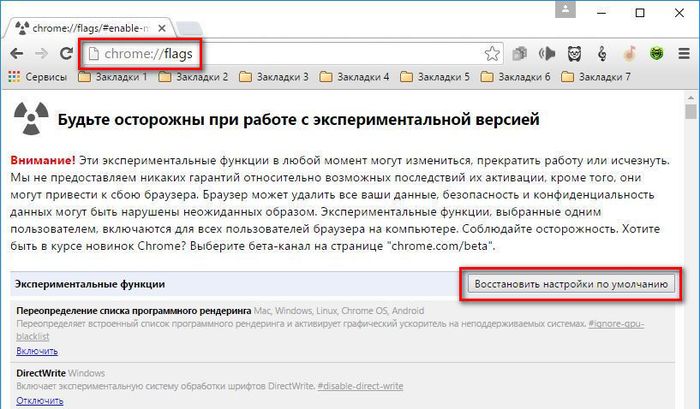
Task: Click the chrome://flags address bar
Action: [x=300, y=53]
